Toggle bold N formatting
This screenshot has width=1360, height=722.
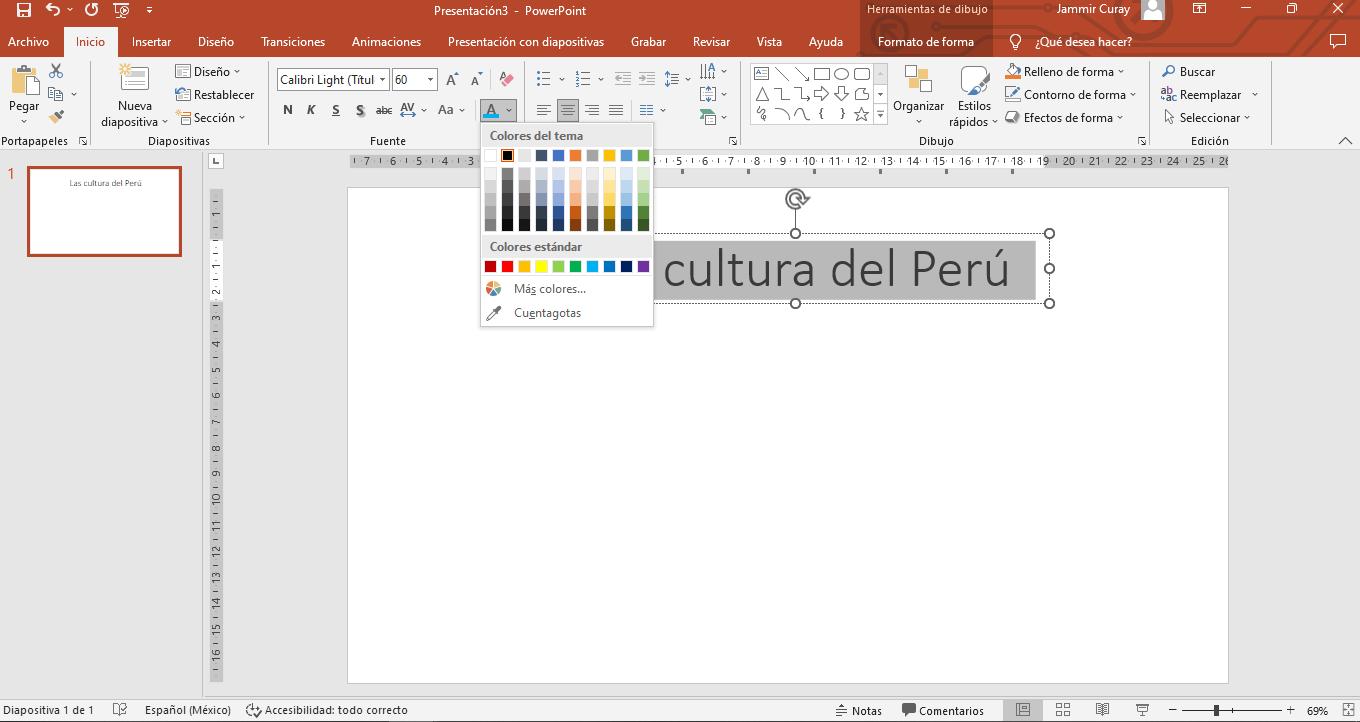pyautogui.click(x=288, y=110)
